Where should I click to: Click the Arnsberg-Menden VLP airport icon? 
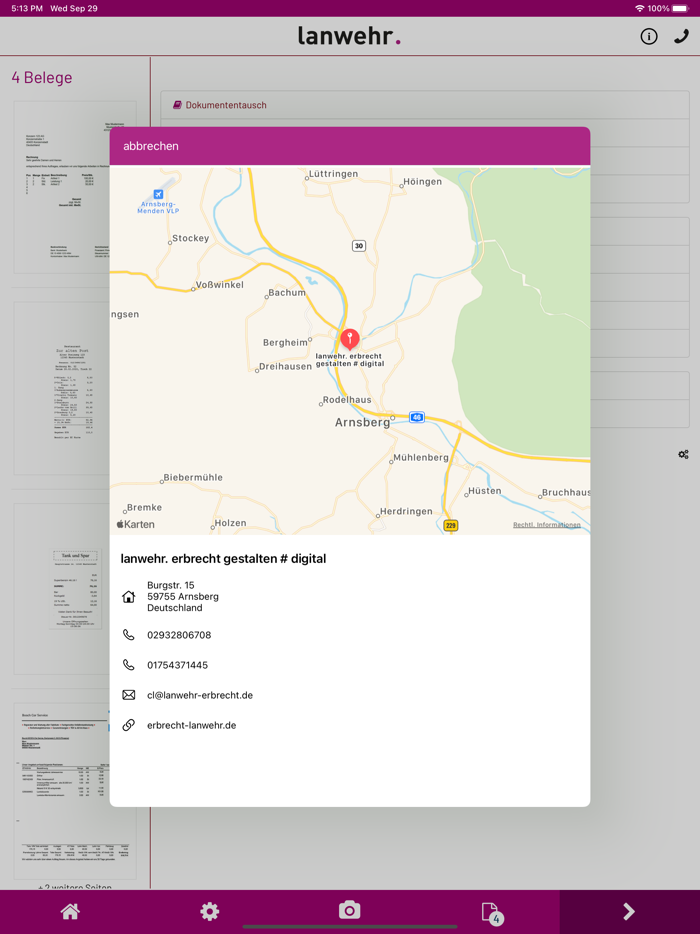point(158,194)
